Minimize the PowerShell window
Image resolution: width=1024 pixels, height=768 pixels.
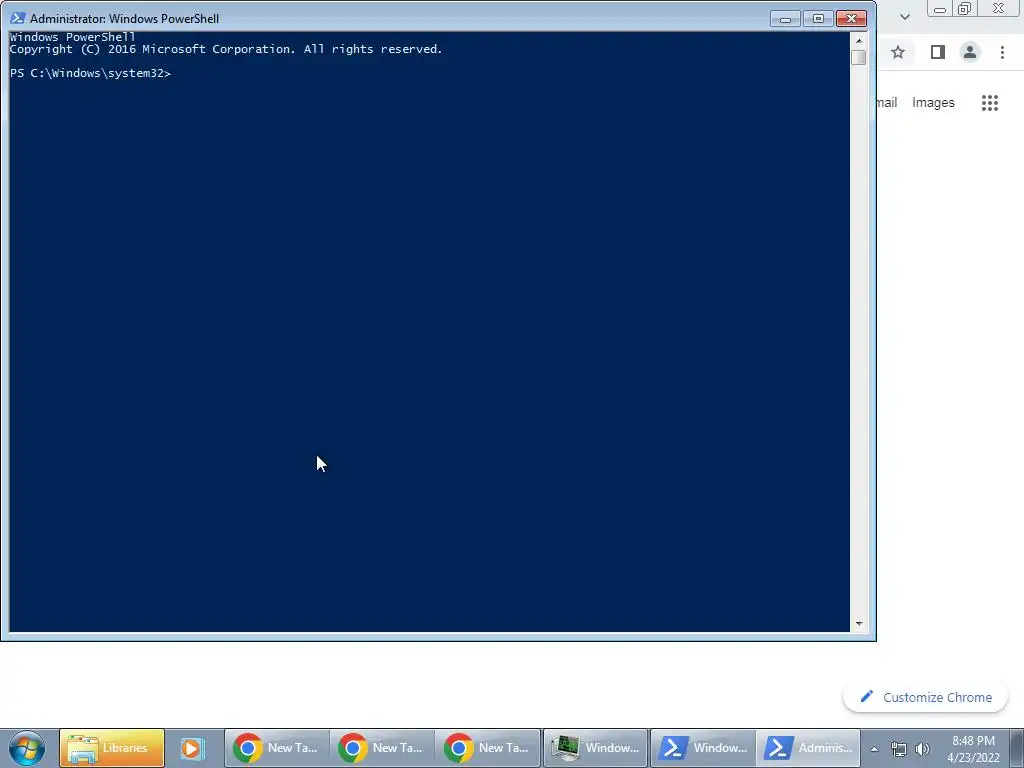click(785, 19)
